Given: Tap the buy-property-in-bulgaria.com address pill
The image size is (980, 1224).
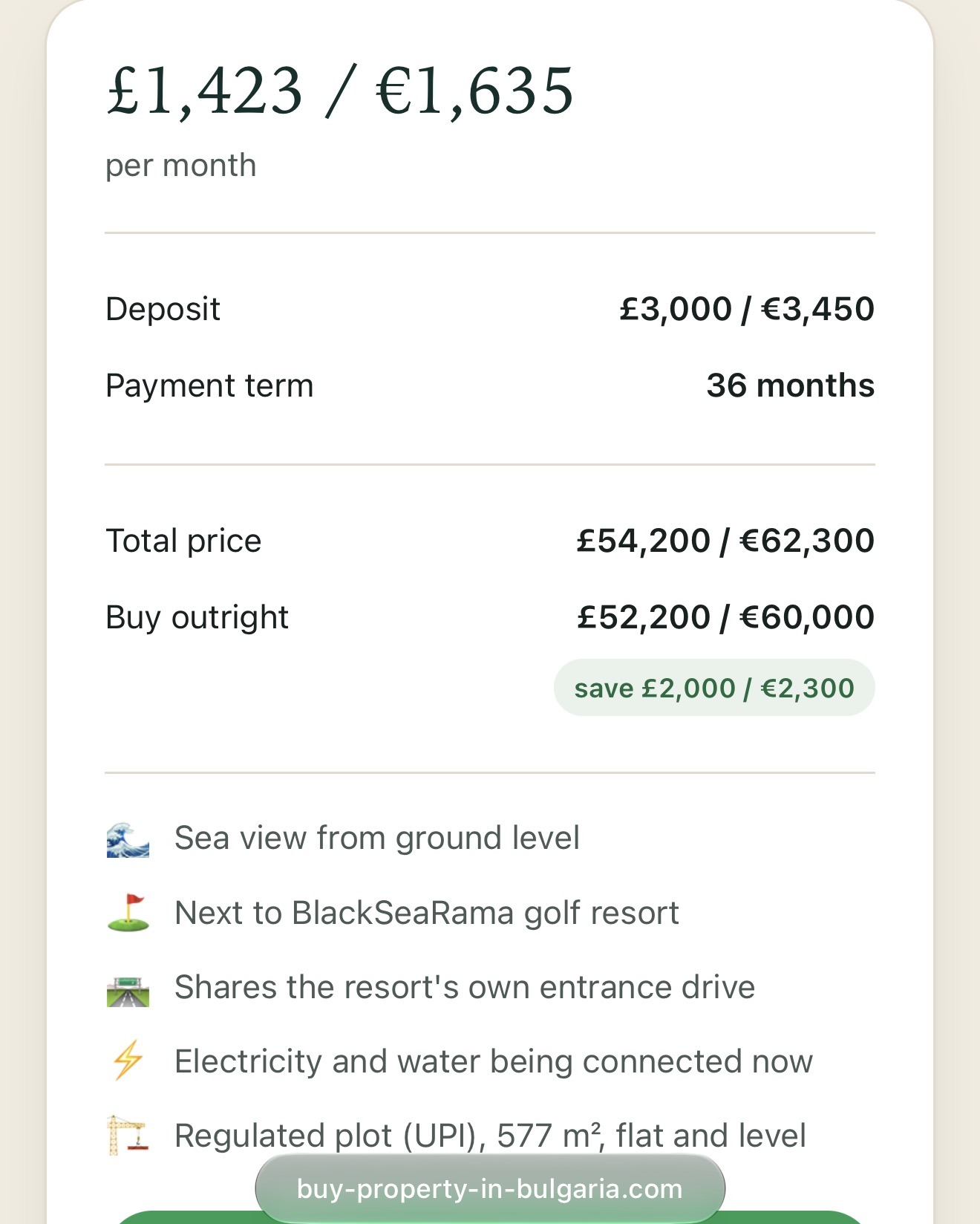Looking at the screenshot, I should coord(490,1188).
